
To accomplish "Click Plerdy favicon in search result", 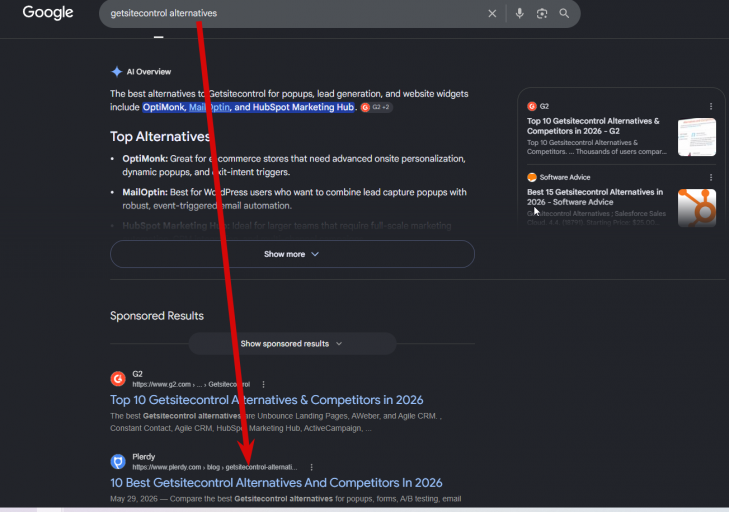I will coord(118,461).
